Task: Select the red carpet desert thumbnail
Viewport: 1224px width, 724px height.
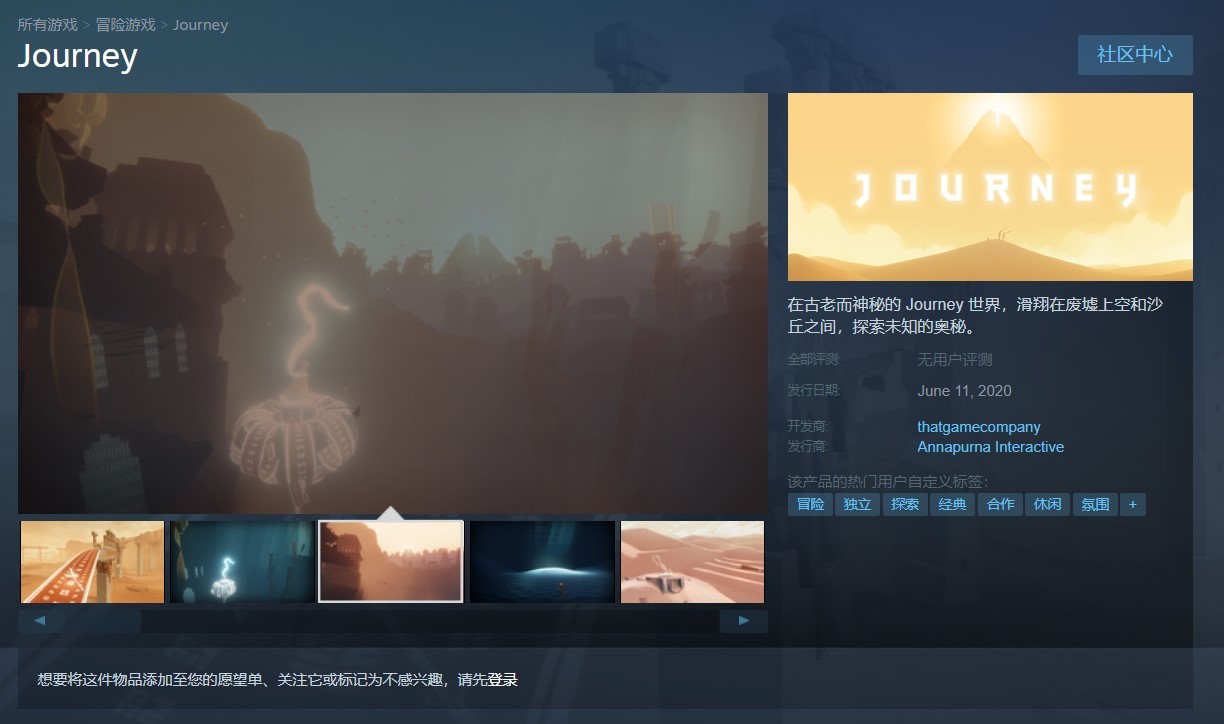Action: click(x=92, y=562)
